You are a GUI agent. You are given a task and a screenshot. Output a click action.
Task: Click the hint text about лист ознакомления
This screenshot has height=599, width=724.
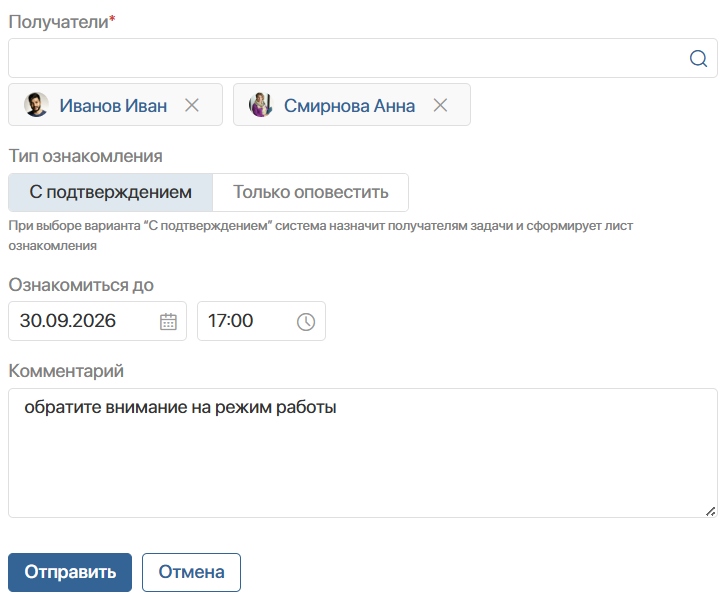(x=320, y=236)
